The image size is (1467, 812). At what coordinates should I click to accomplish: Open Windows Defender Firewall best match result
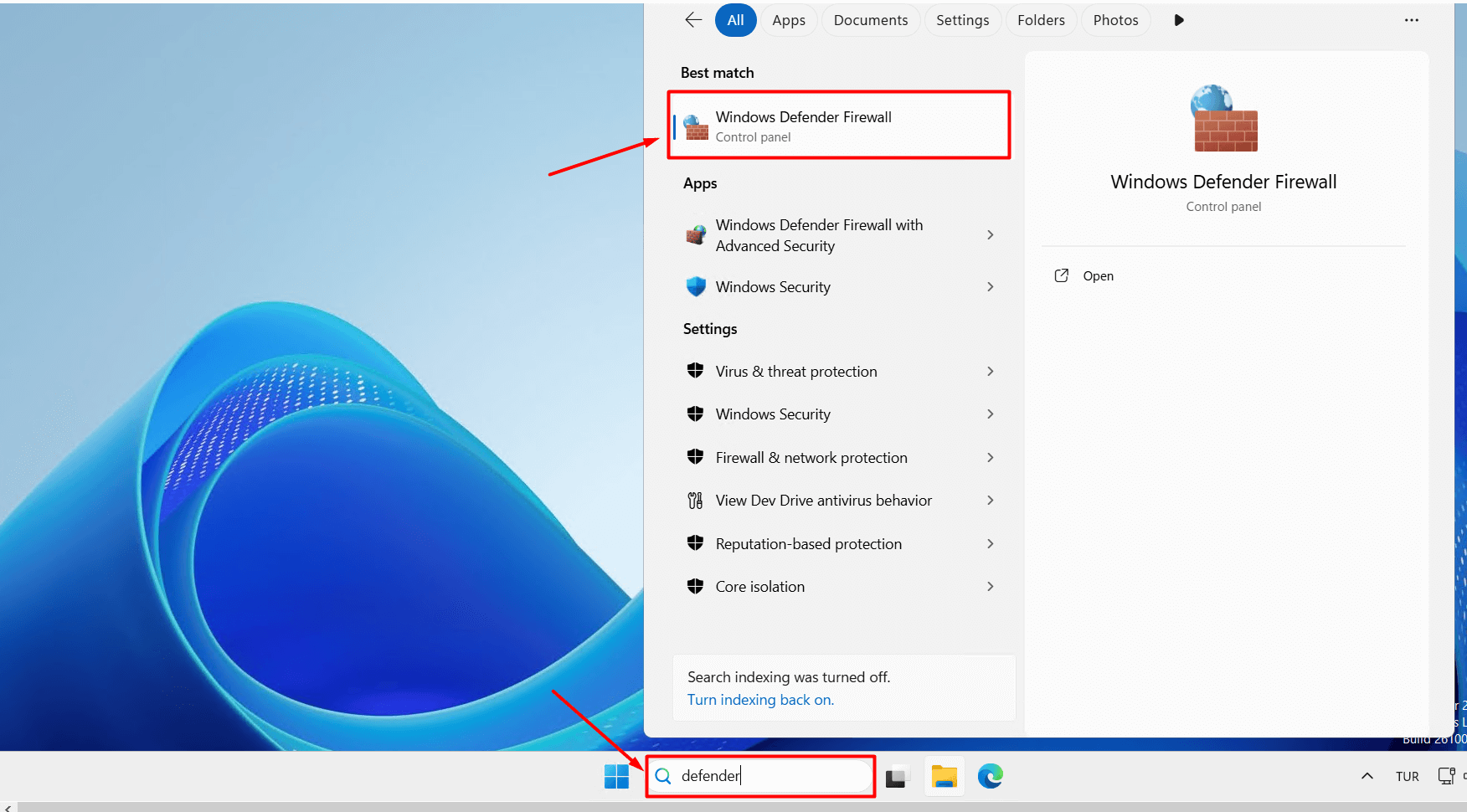837,126
